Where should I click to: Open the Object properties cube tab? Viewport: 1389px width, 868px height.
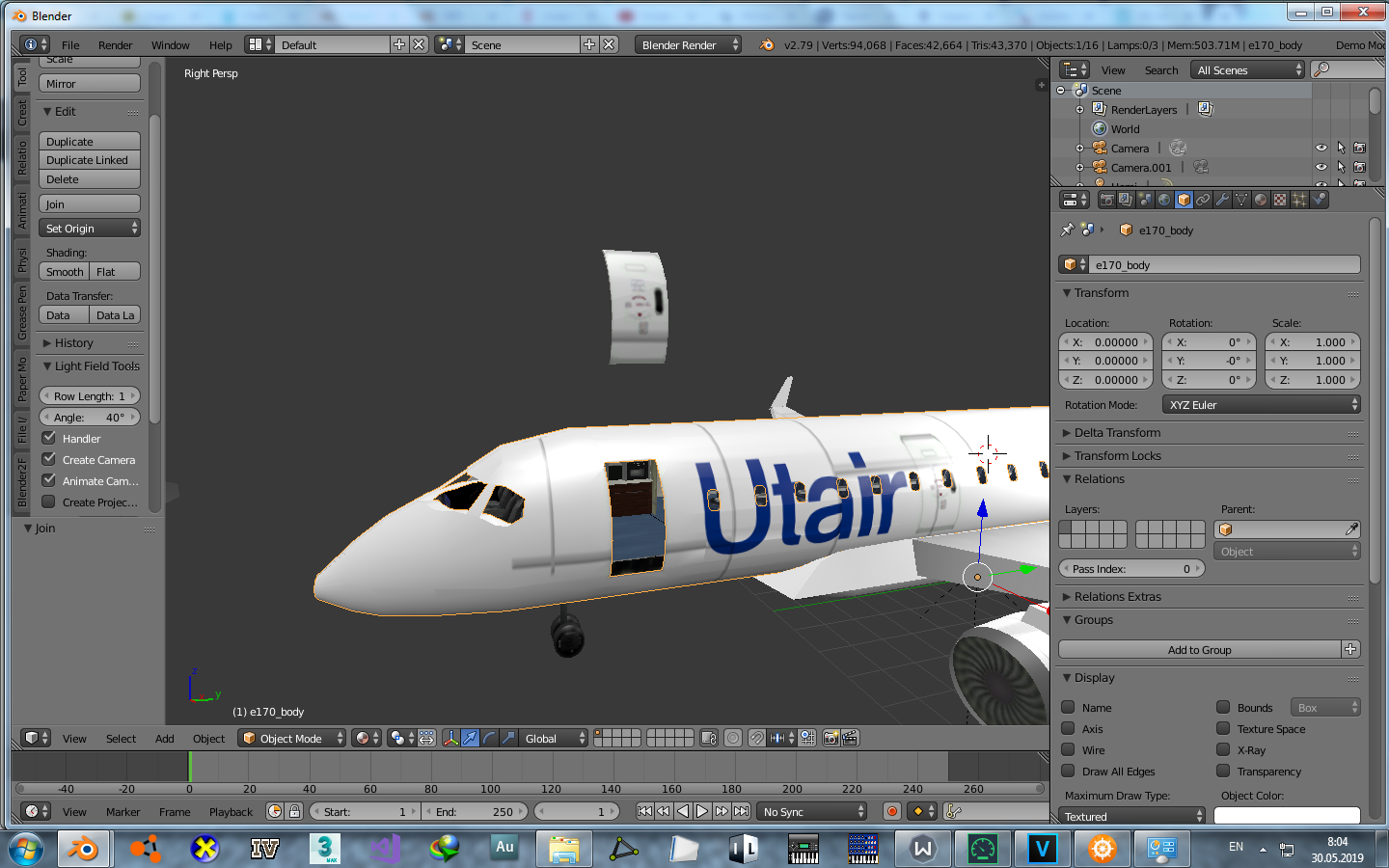pos(1184,200)
